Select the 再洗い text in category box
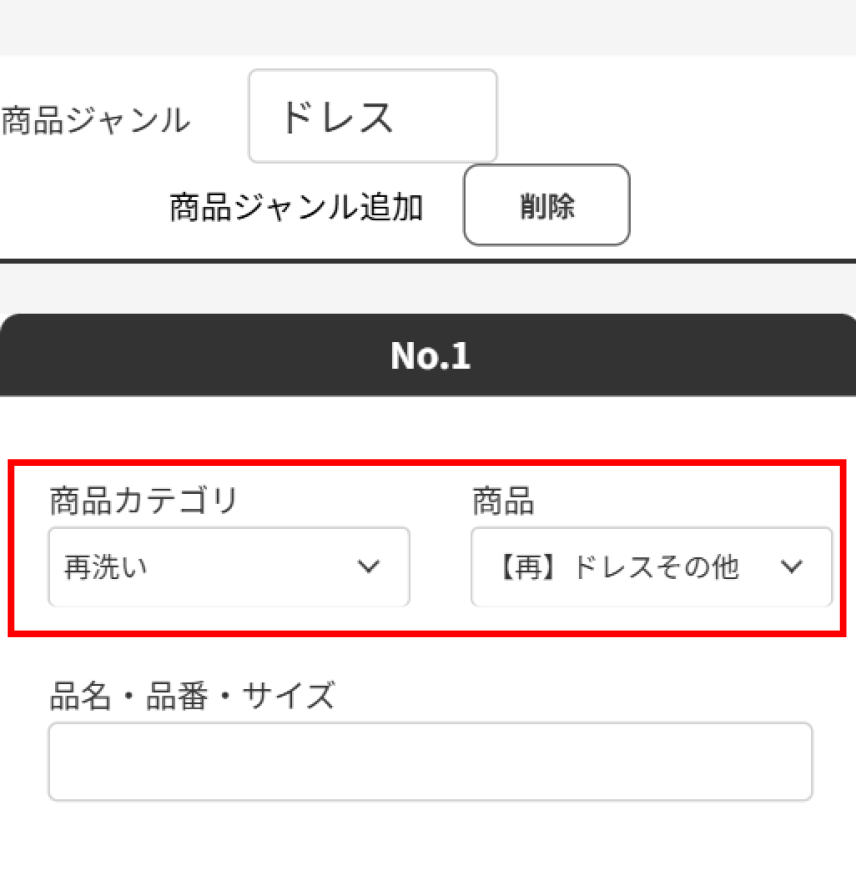This screenshot has width=856, height=871. [x=106, y=567]
